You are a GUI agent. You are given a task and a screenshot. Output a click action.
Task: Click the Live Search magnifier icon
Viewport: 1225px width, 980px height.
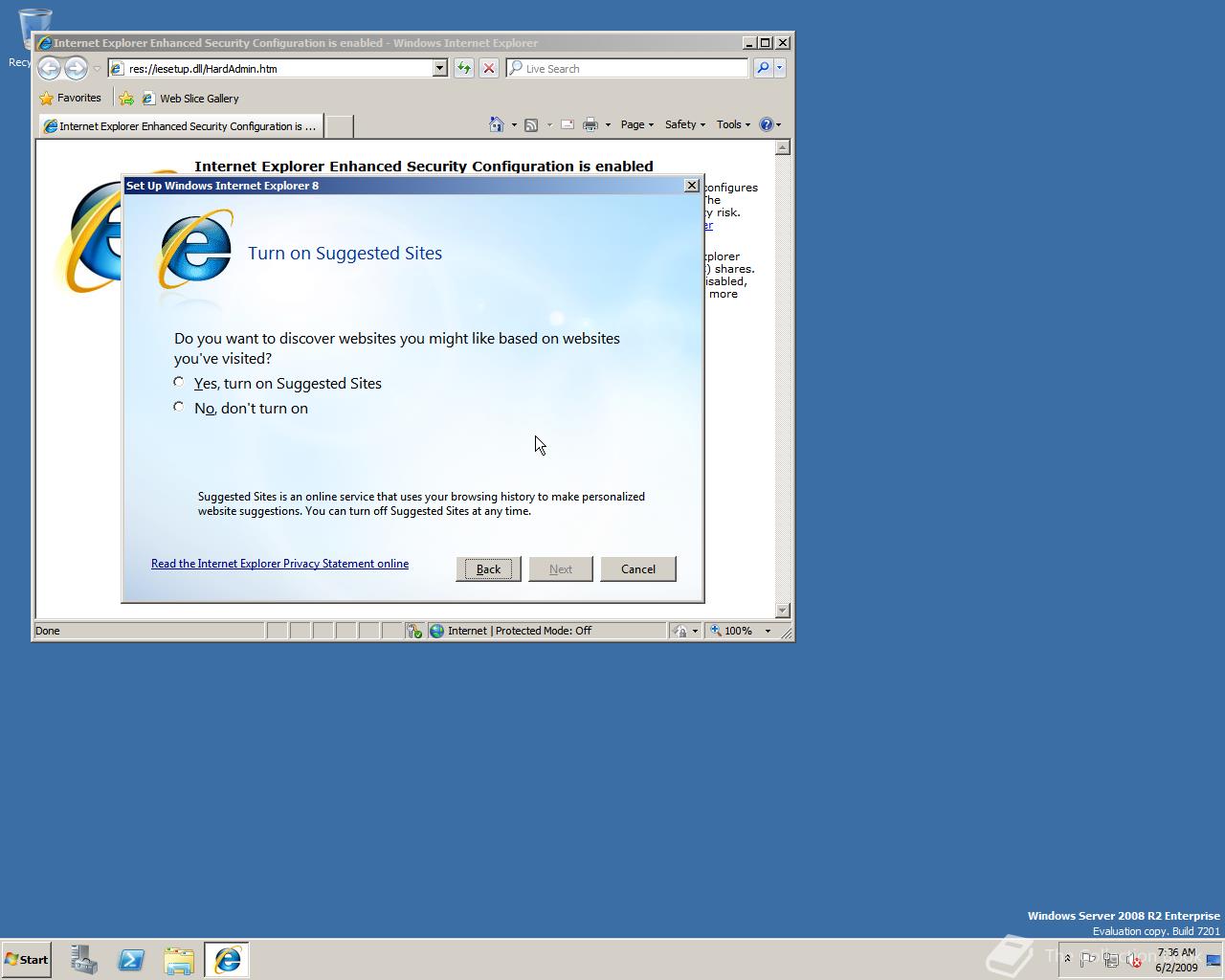[x=763, y=68]
